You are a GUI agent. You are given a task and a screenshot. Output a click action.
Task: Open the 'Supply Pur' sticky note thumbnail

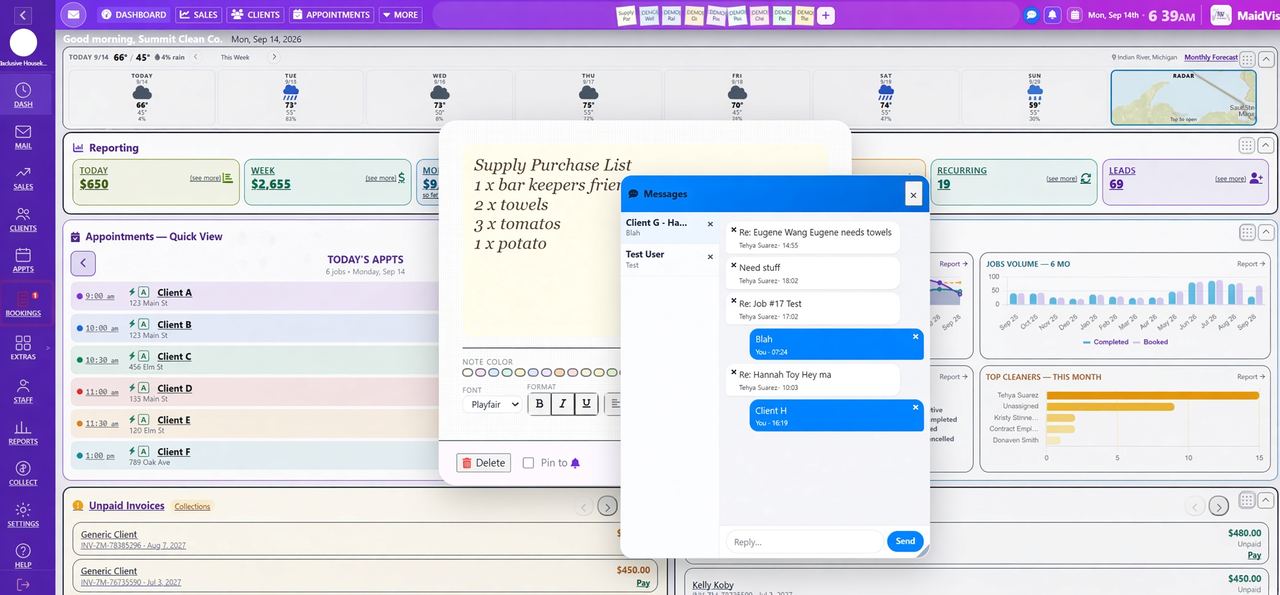coord(626,15)
